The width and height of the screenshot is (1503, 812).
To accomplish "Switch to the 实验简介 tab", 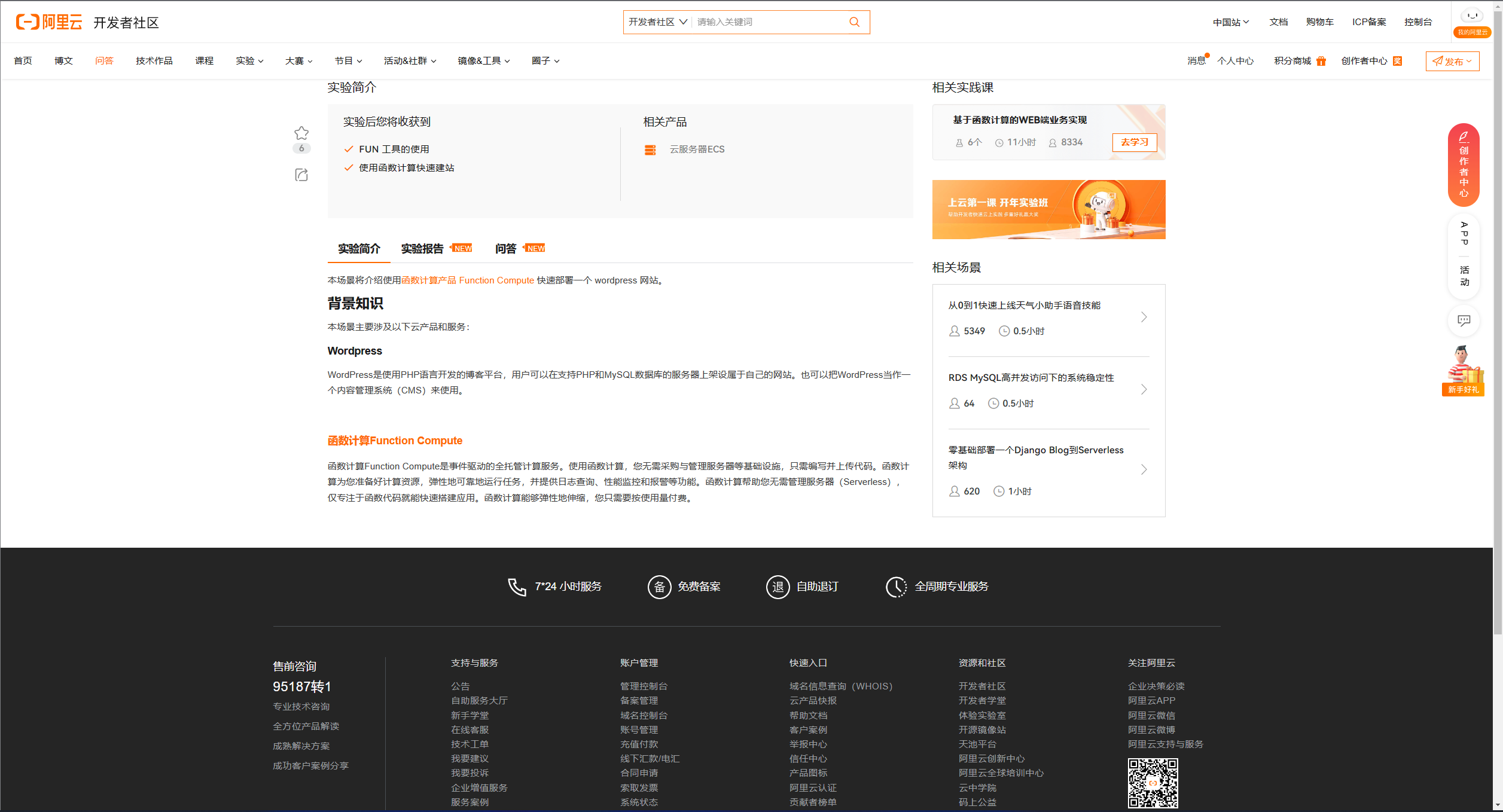I will [359, 249].
